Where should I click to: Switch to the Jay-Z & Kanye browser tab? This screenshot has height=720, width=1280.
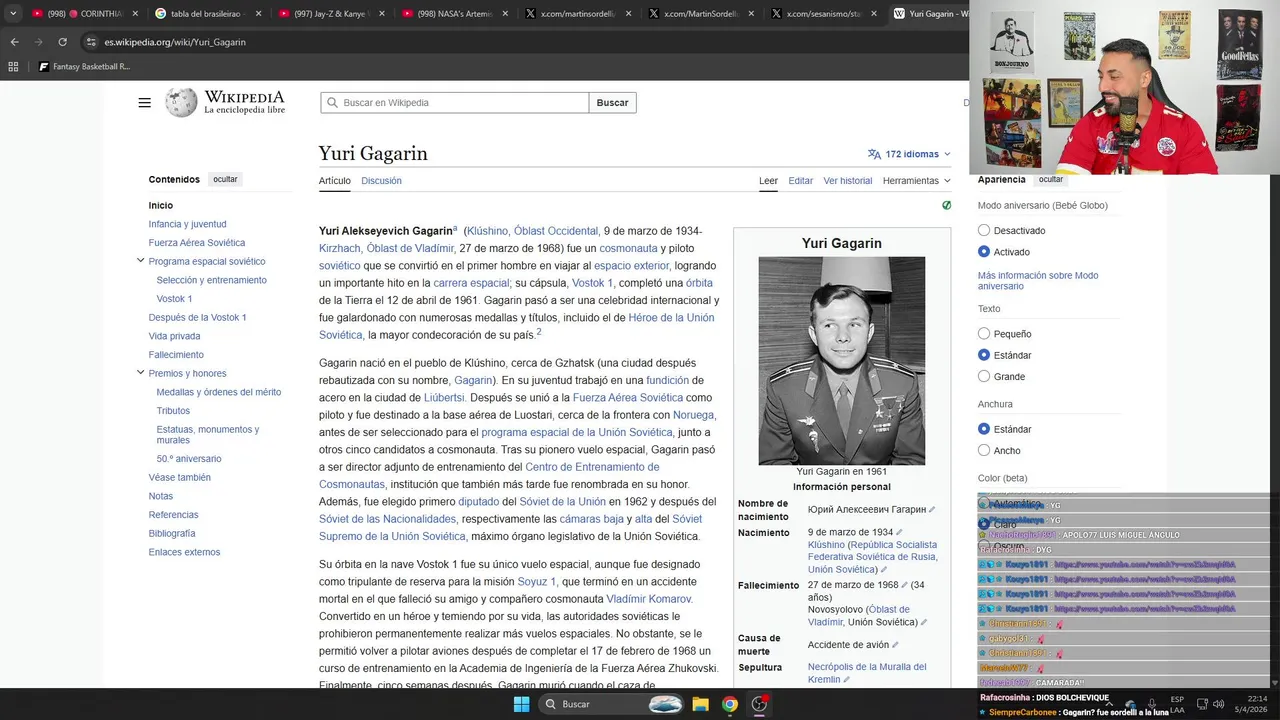[x=331, y=14]
